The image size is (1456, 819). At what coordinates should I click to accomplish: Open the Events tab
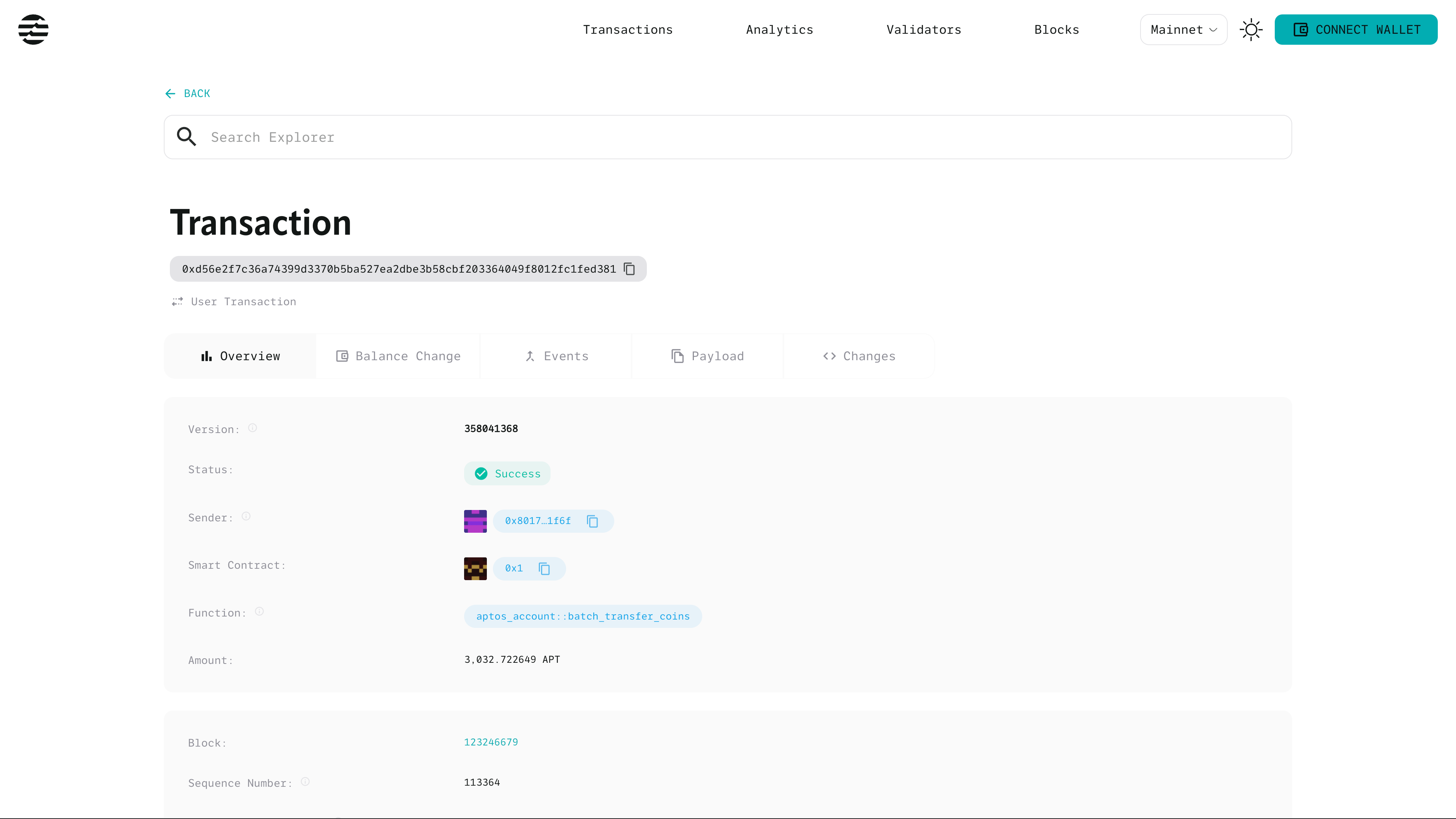pos(556,356)
